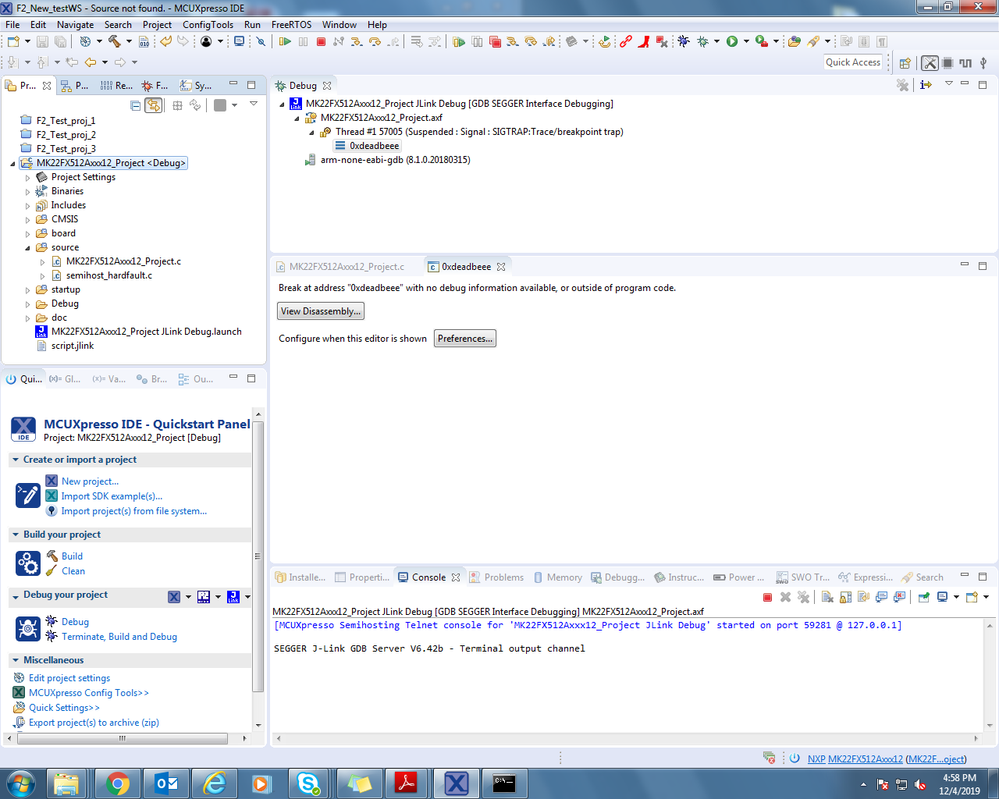Screen dimensions: 999x799
Task: Click Instruction Pointer icon in Debug view
Action: point(926,85)
